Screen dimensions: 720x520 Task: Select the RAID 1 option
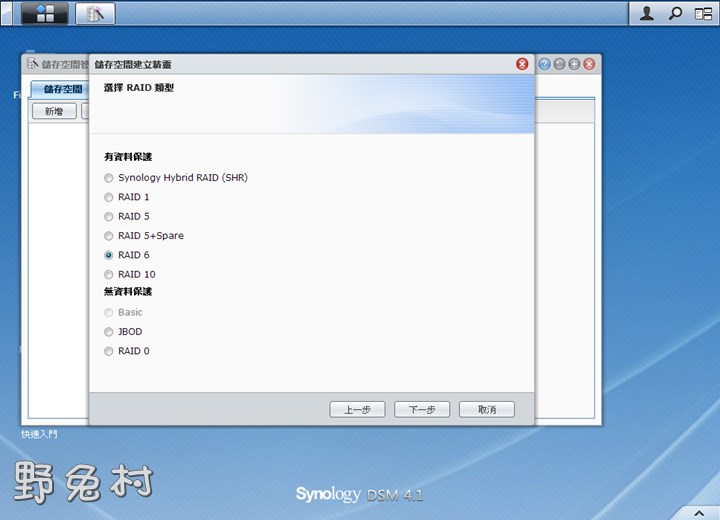[x=108, y=197]
